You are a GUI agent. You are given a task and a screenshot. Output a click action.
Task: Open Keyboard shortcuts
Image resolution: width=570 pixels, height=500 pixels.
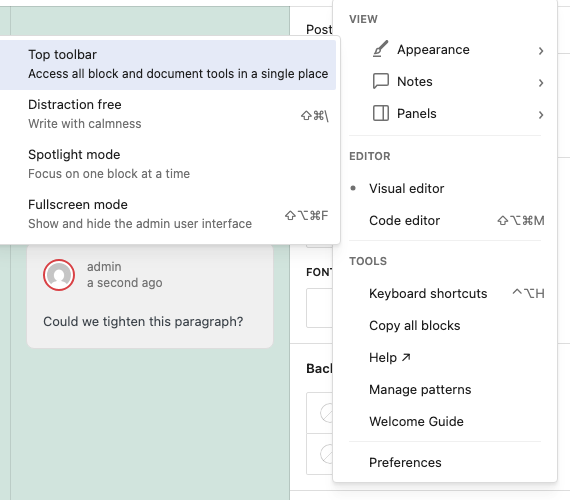point(445,293)
